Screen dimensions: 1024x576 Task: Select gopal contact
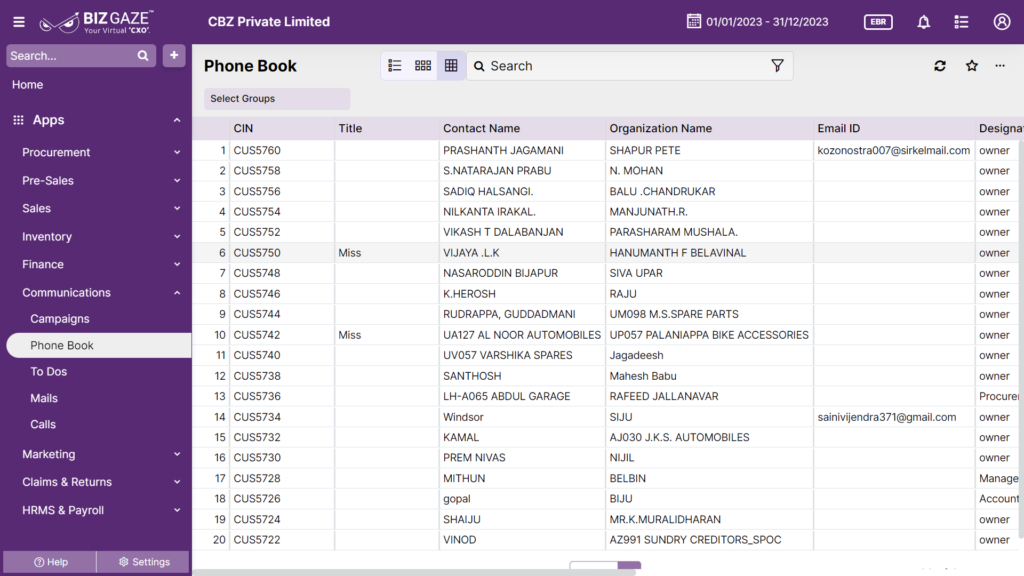[x=456, y=499]
